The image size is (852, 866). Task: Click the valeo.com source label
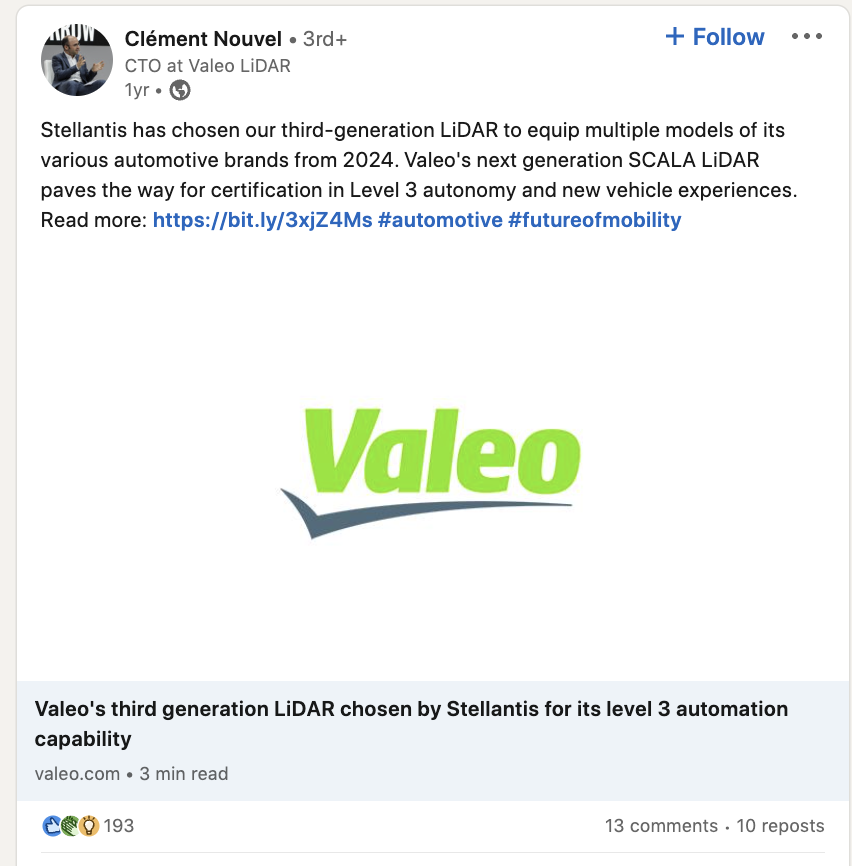(x=76, y=774)
